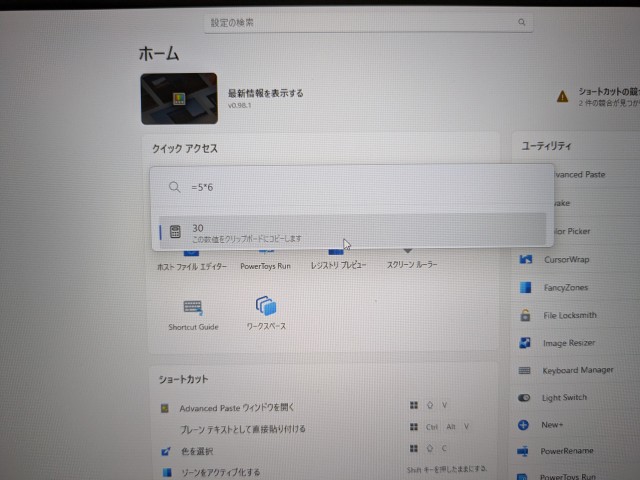
Task: Open Shortcut Guide from quick access
Action: [x=193, y=310]
